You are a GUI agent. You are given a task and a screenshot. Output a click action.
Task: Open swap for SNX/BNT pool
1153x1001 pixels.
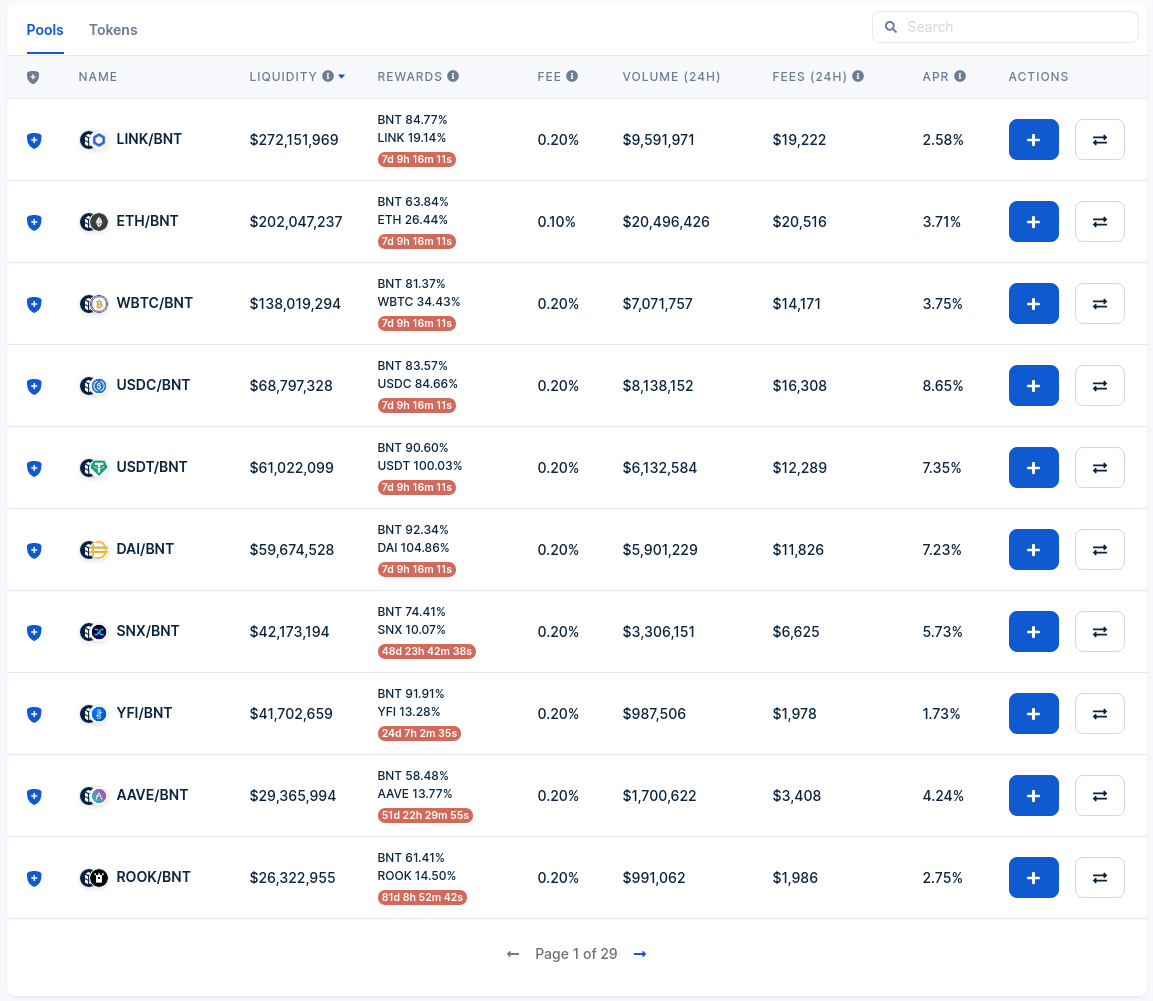1099,632
